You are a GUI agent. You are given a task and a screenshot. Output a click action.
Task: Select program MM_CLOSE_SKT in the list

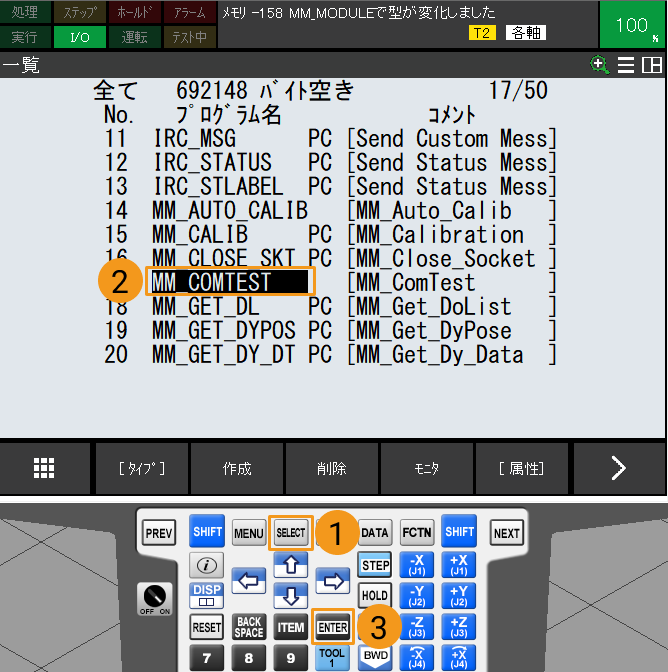224,258
